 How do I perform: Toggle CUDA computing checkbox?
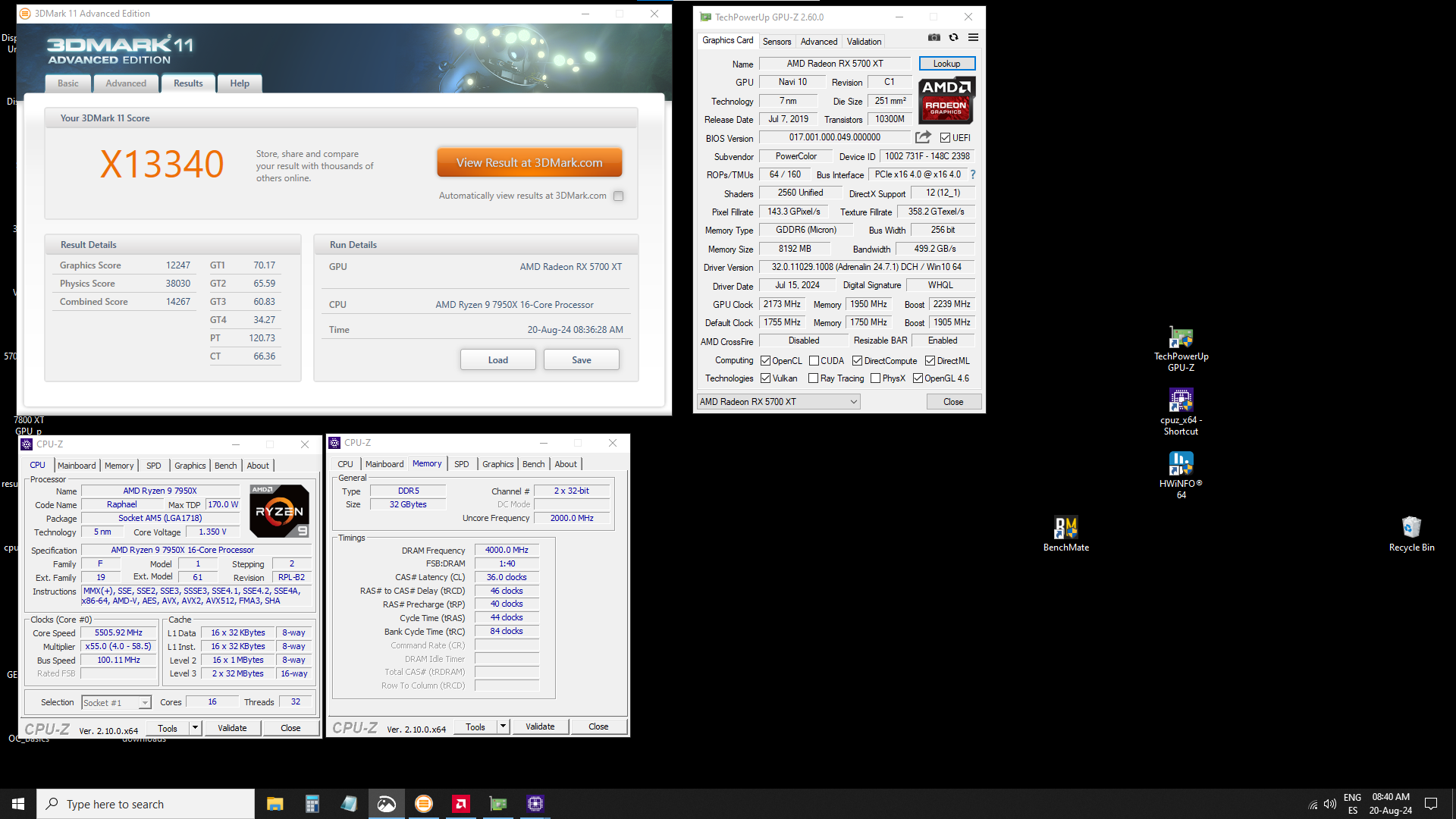pyautogui.click(x=814, y=361)
